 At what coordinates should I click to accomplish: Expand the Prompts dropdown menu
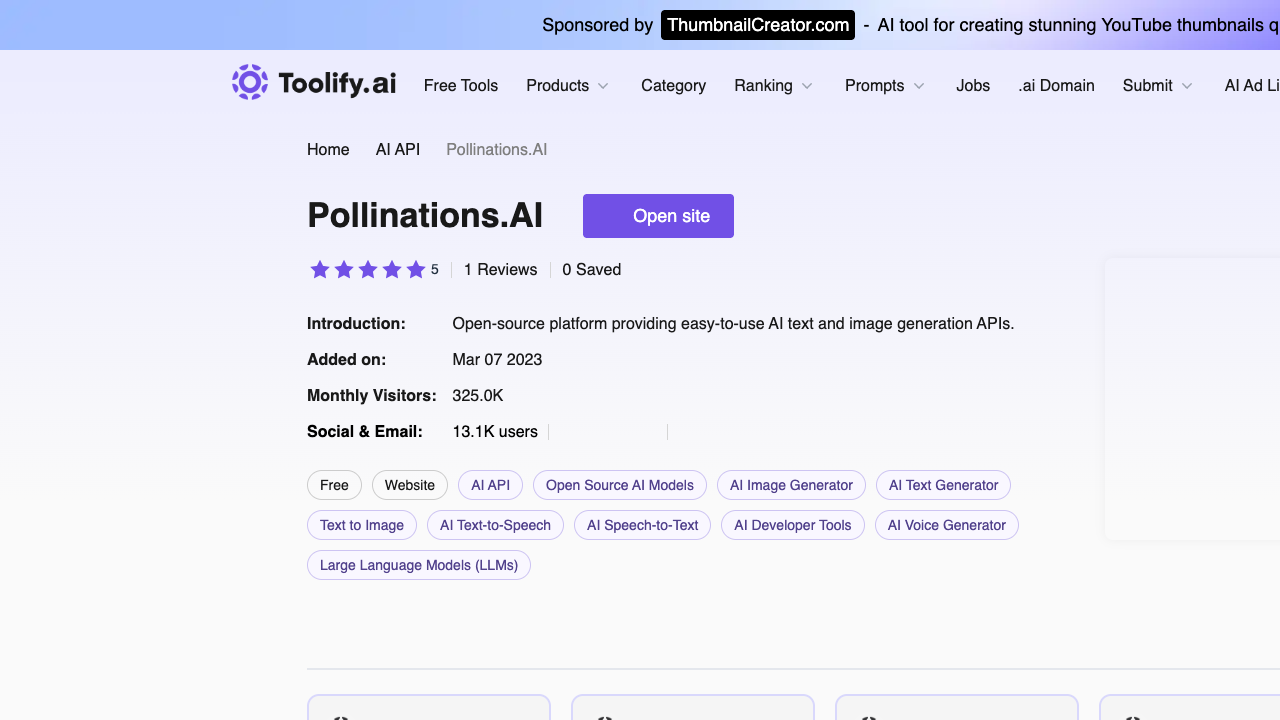tap(885, 86)
